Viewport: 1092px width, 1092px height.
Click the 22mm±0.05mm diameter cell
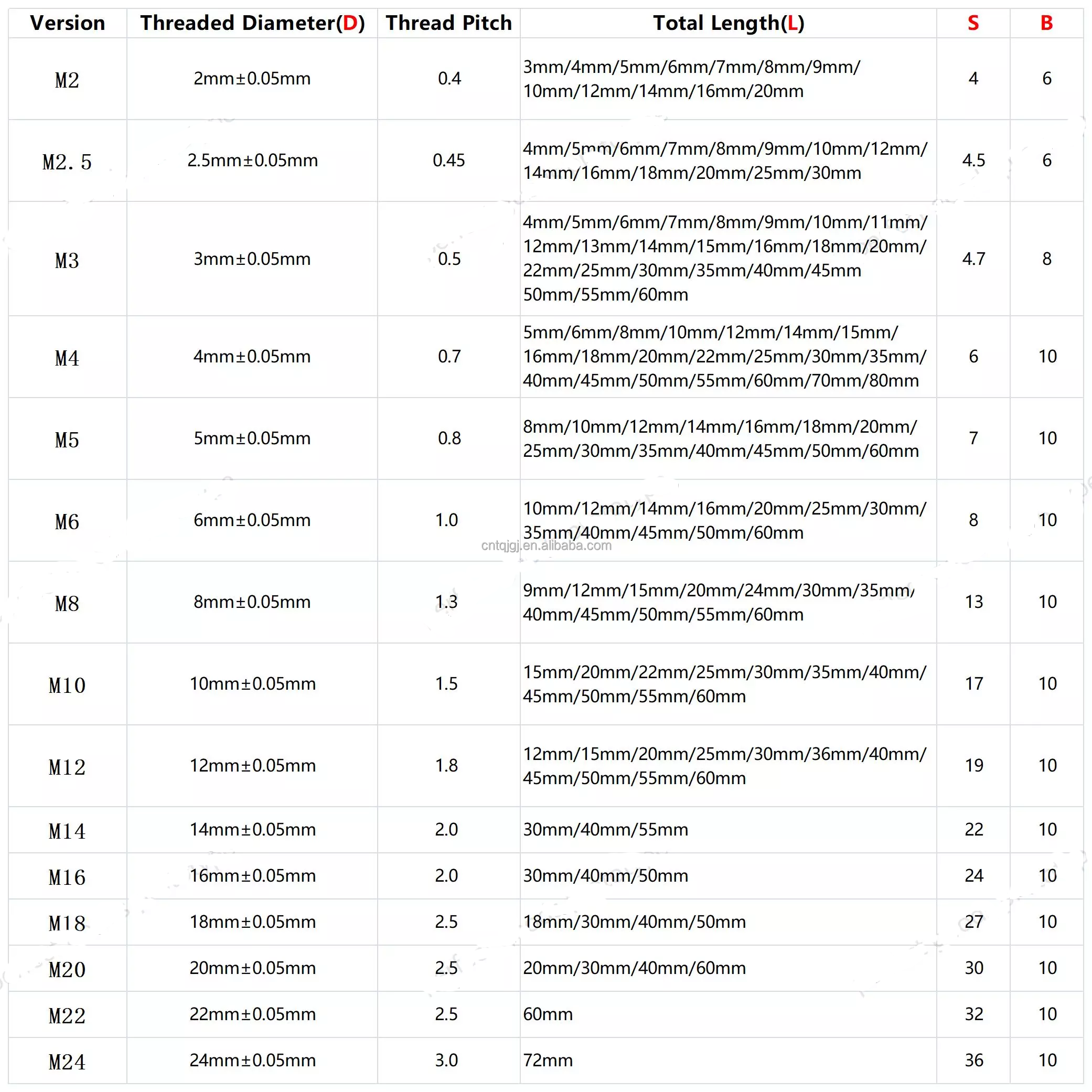pyautogui.click(x=253, y=1014)
